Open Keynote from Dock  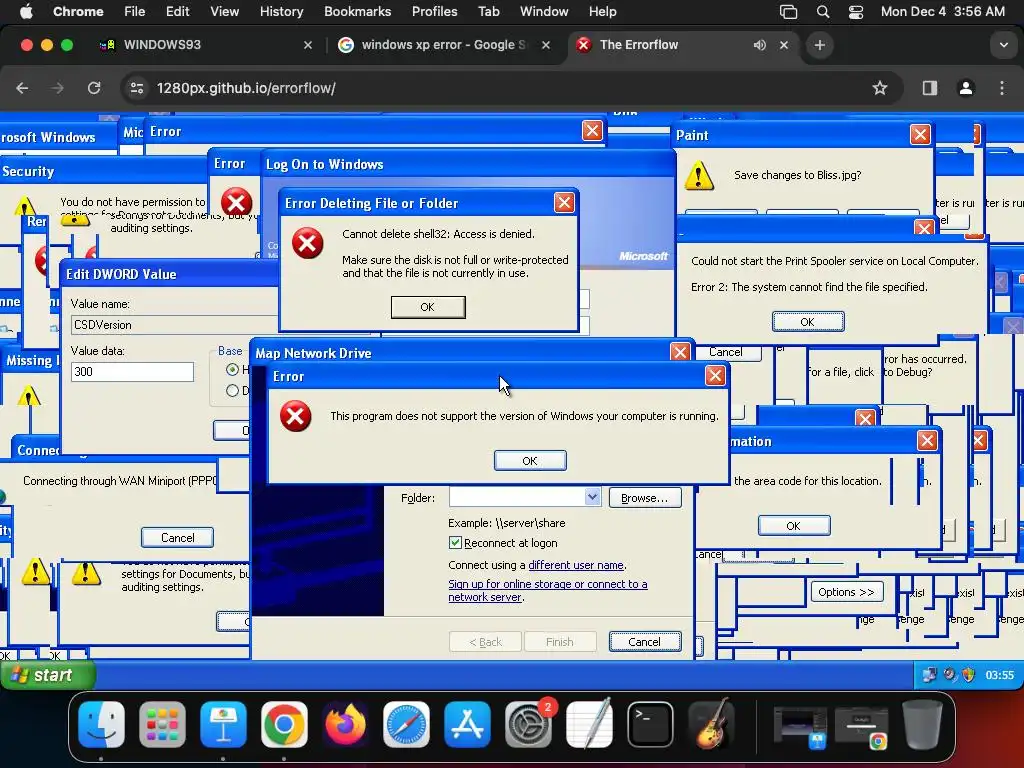[x=223, y=724]
